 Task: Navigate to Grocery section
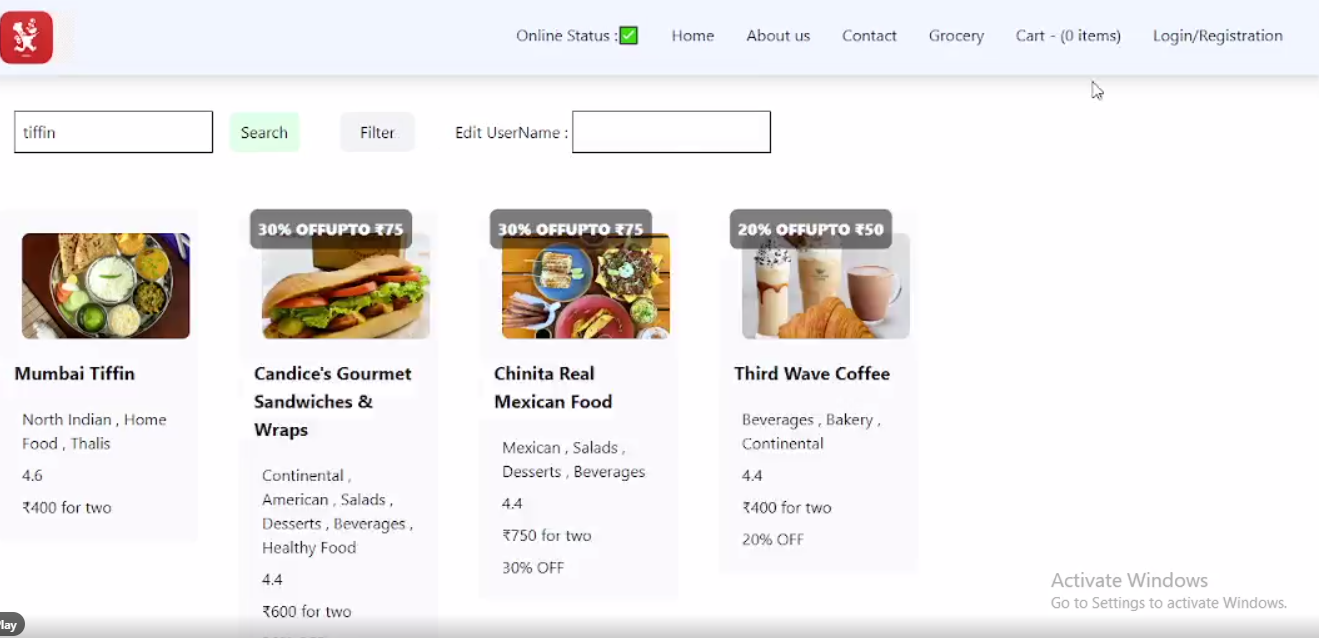[956, 36]
